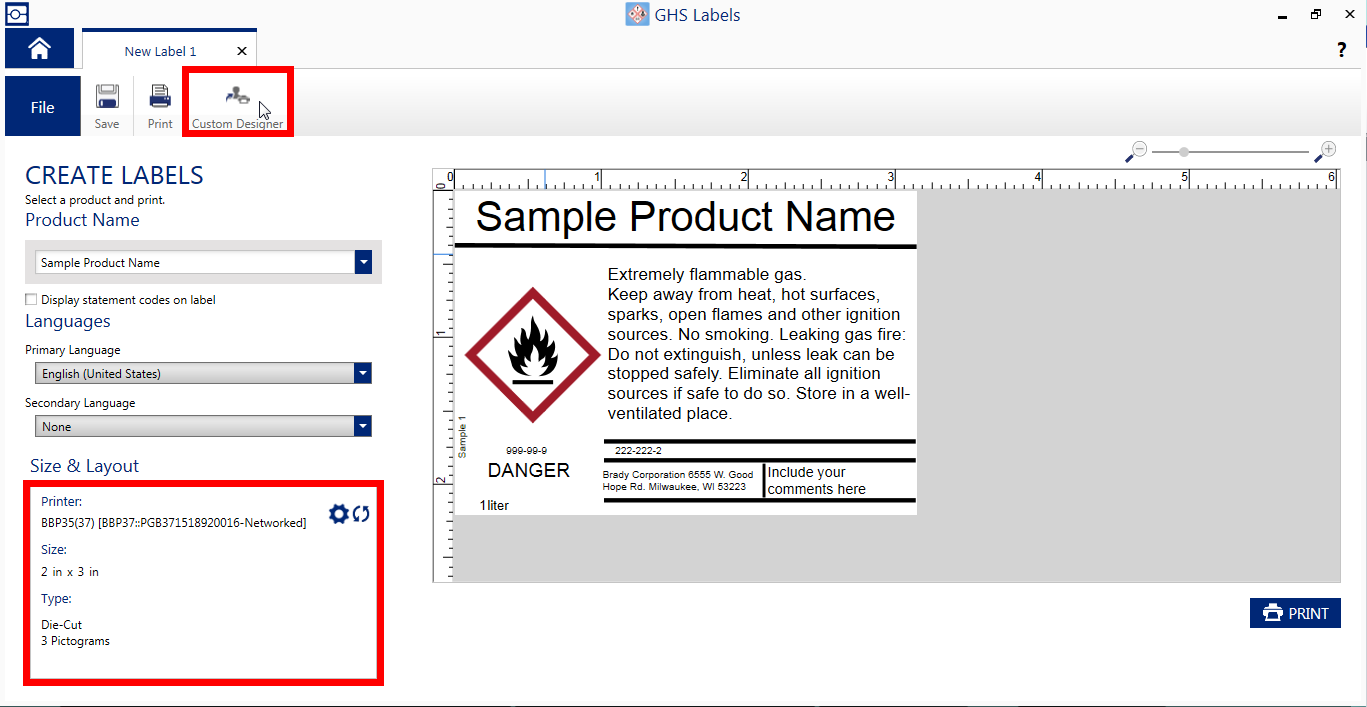Expand the Secondary Language dropdown
This screenshot has width=1367, height=707.
pos(362,427)
